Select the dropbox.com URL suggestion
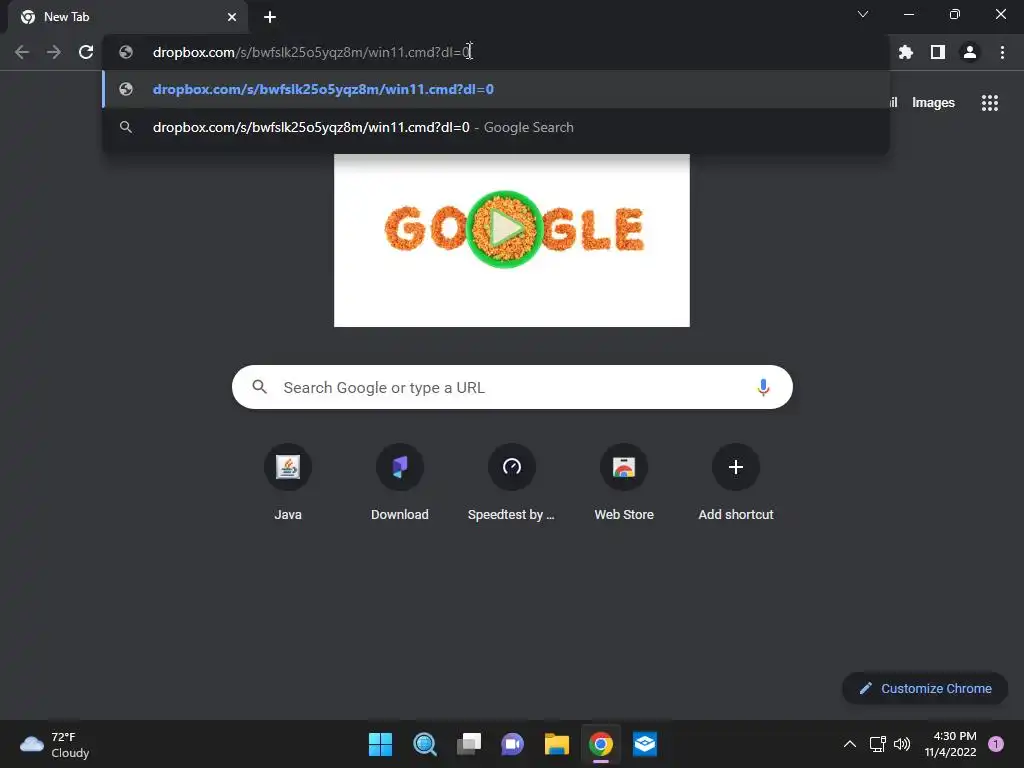 (x=496, y=89)
